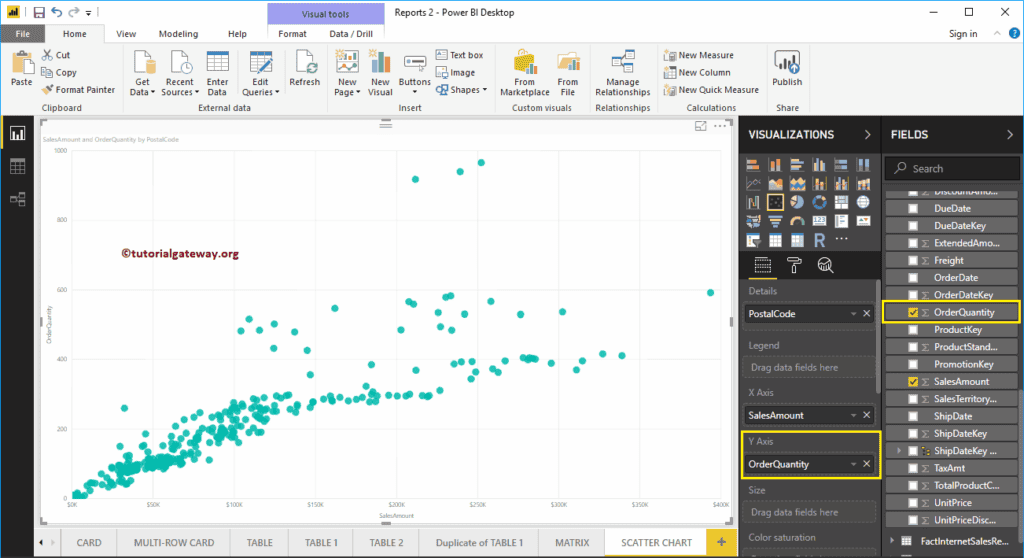Check the ProductKey field checkbox
Image resolution: width=1024 pixels, height=558 pixels.
coord(913,329)
